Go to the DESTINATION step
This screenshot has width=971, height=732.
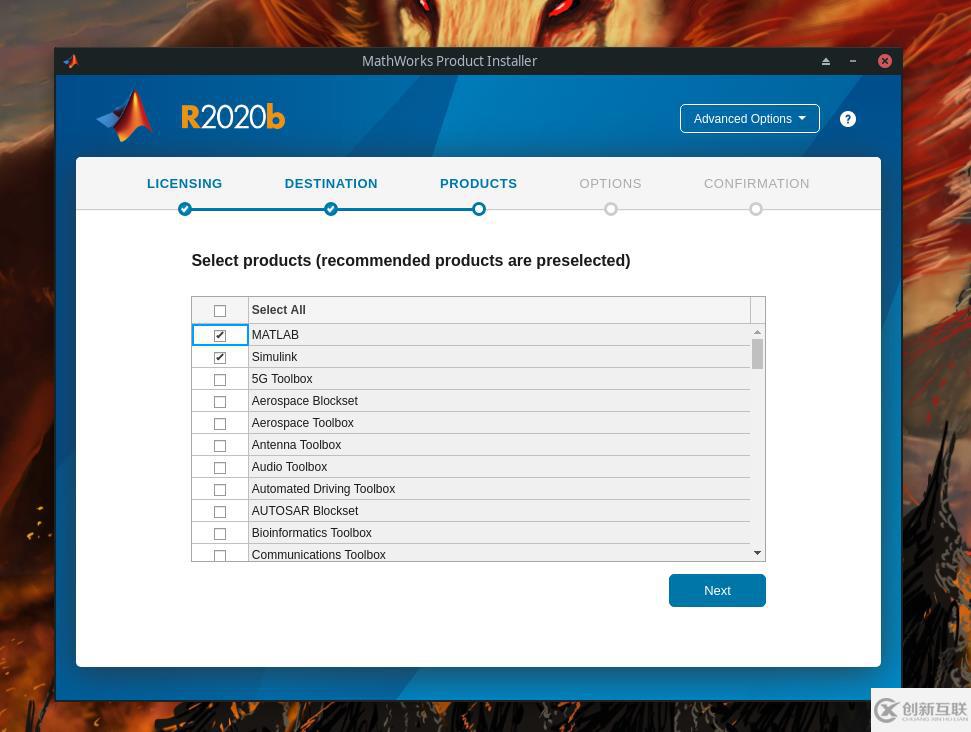[x=331, y=183]
